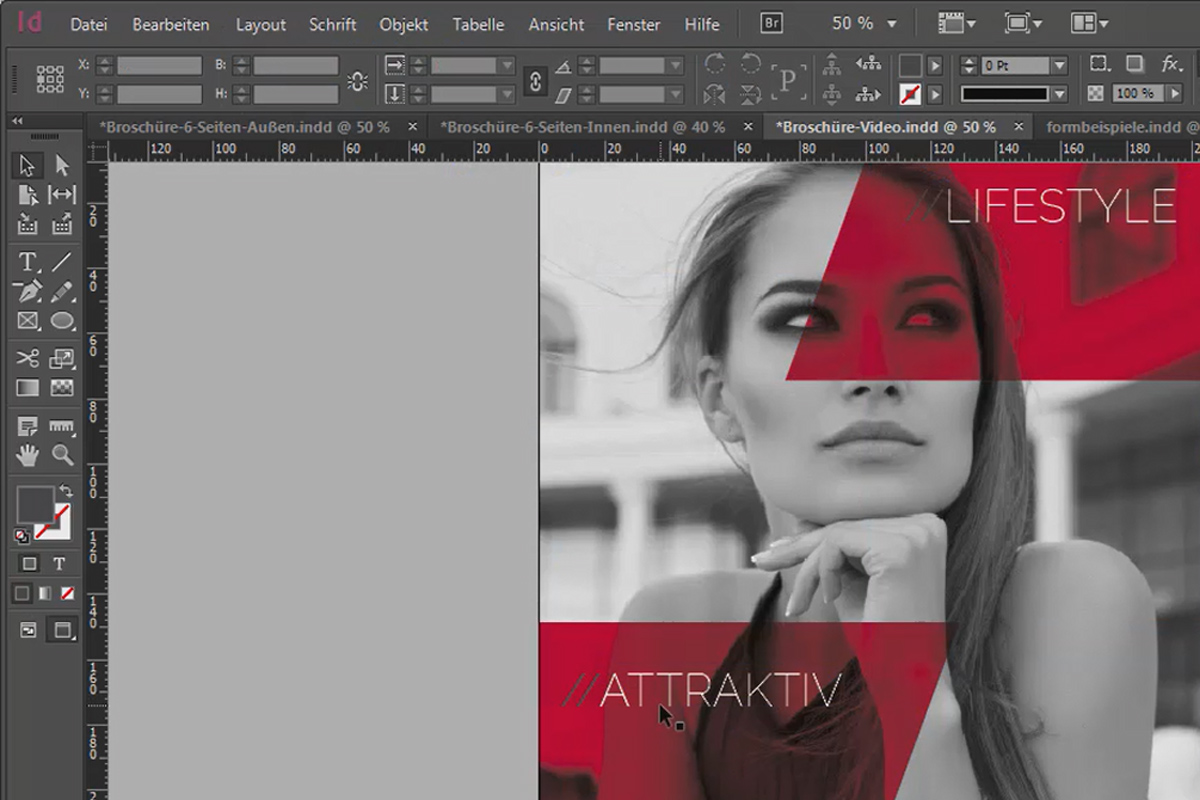Select the Rectangle Frame tool

pos(28,321)
